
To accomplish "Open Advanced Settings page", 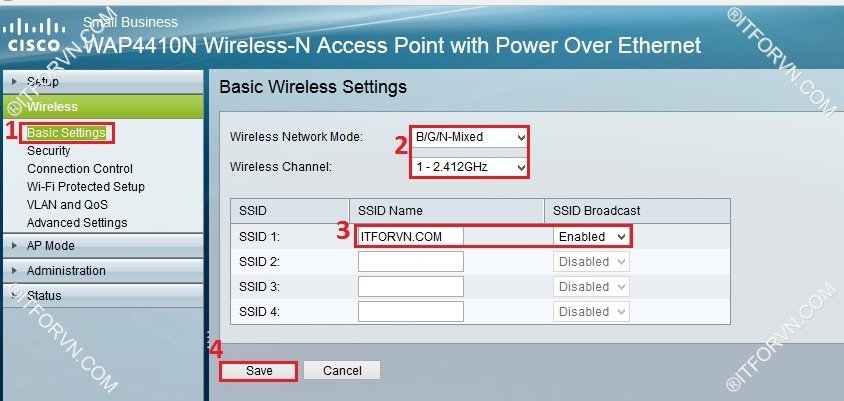I will coord(77,223).
